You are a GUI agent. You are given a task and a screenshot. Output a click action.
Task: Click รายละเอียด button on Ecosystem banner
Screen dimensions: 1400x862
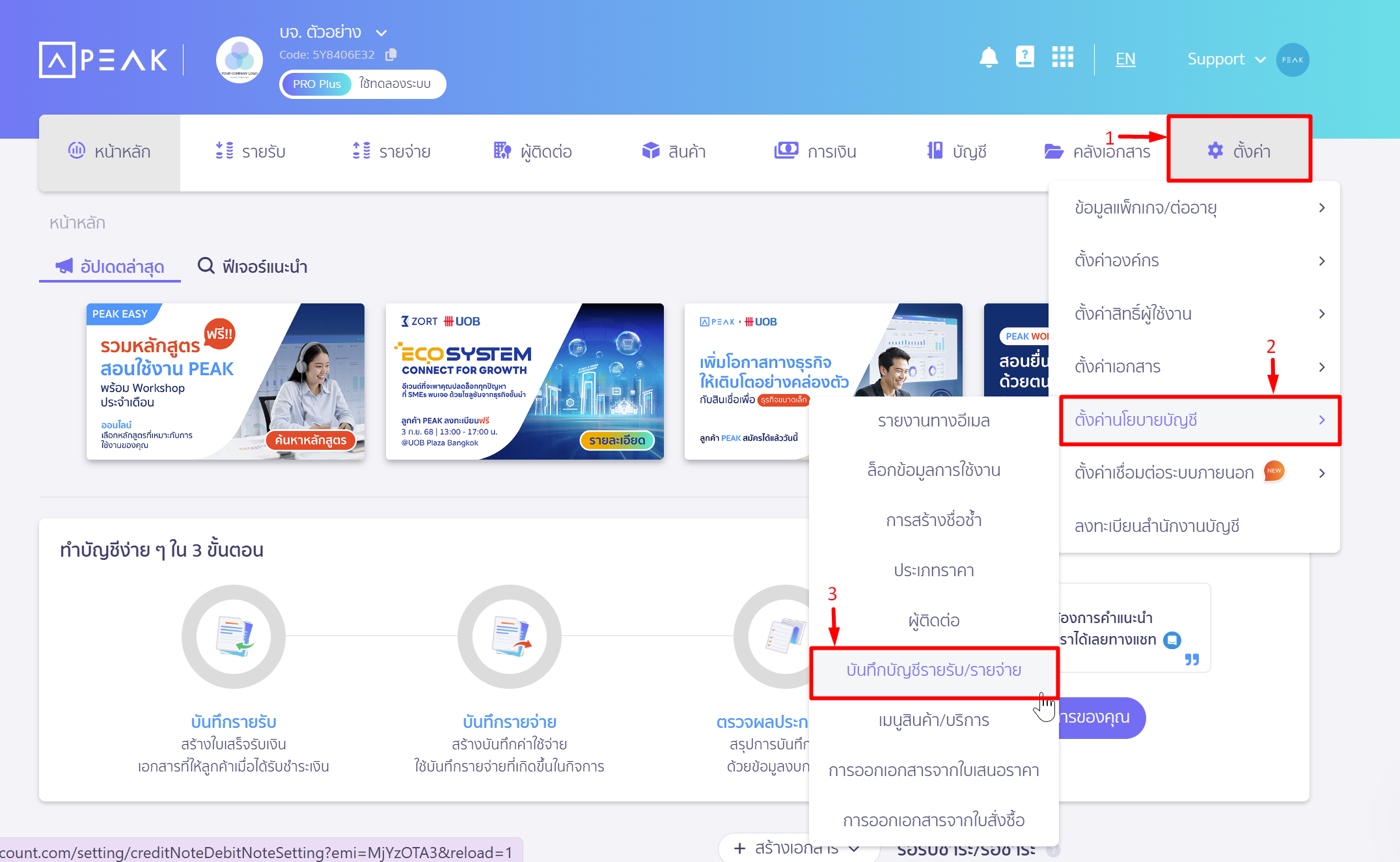(x=616, y=440)
